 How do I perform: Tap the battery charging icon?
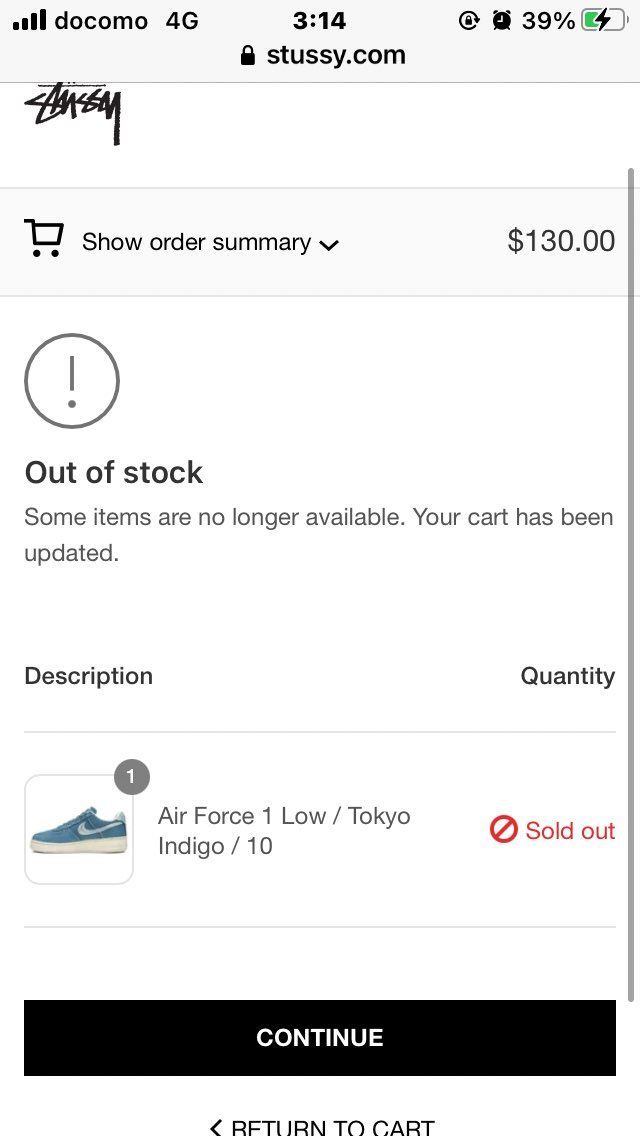click(604, 20)
